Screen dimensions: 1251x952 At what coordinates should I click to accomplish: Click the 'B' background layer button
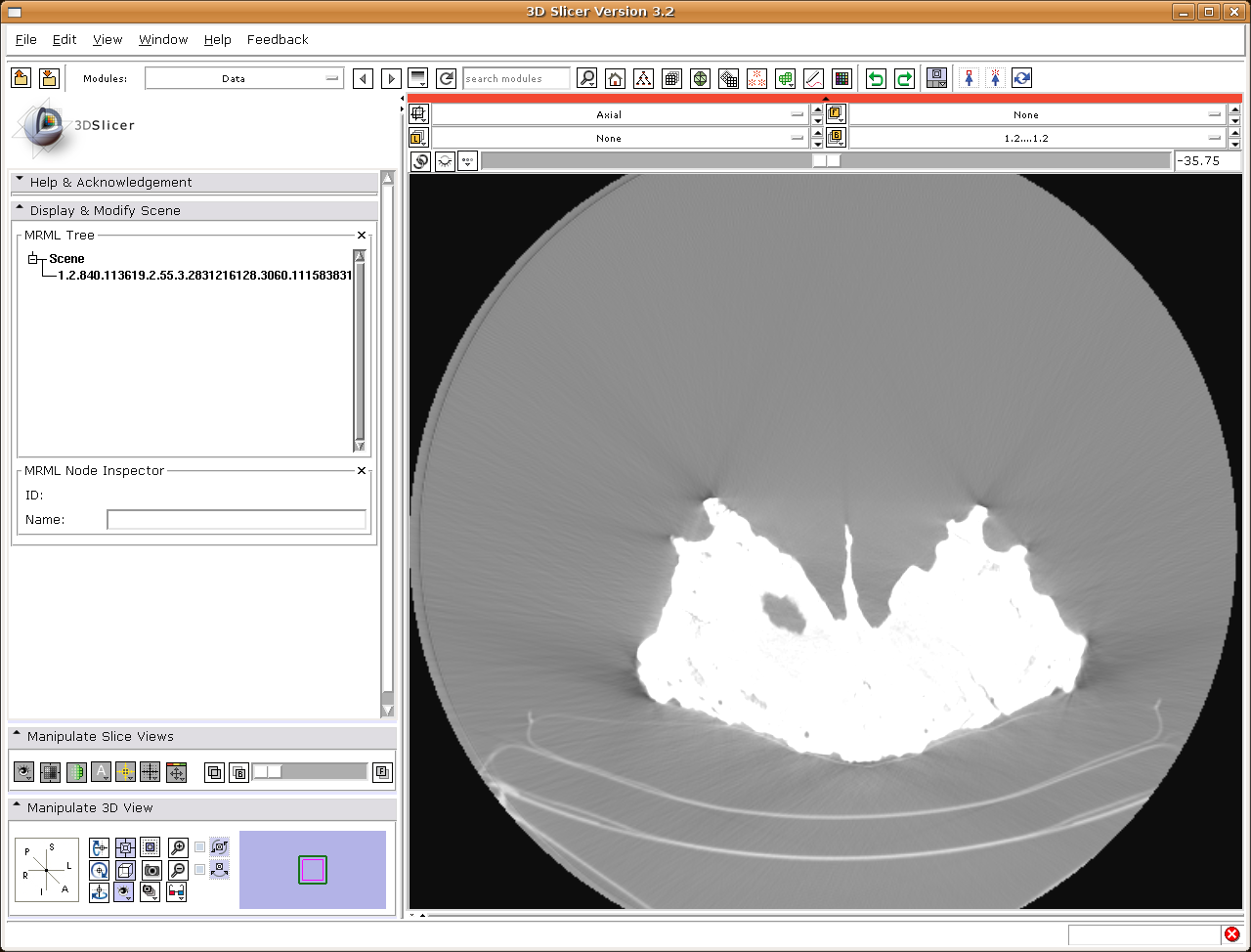[x=239, y=773]
